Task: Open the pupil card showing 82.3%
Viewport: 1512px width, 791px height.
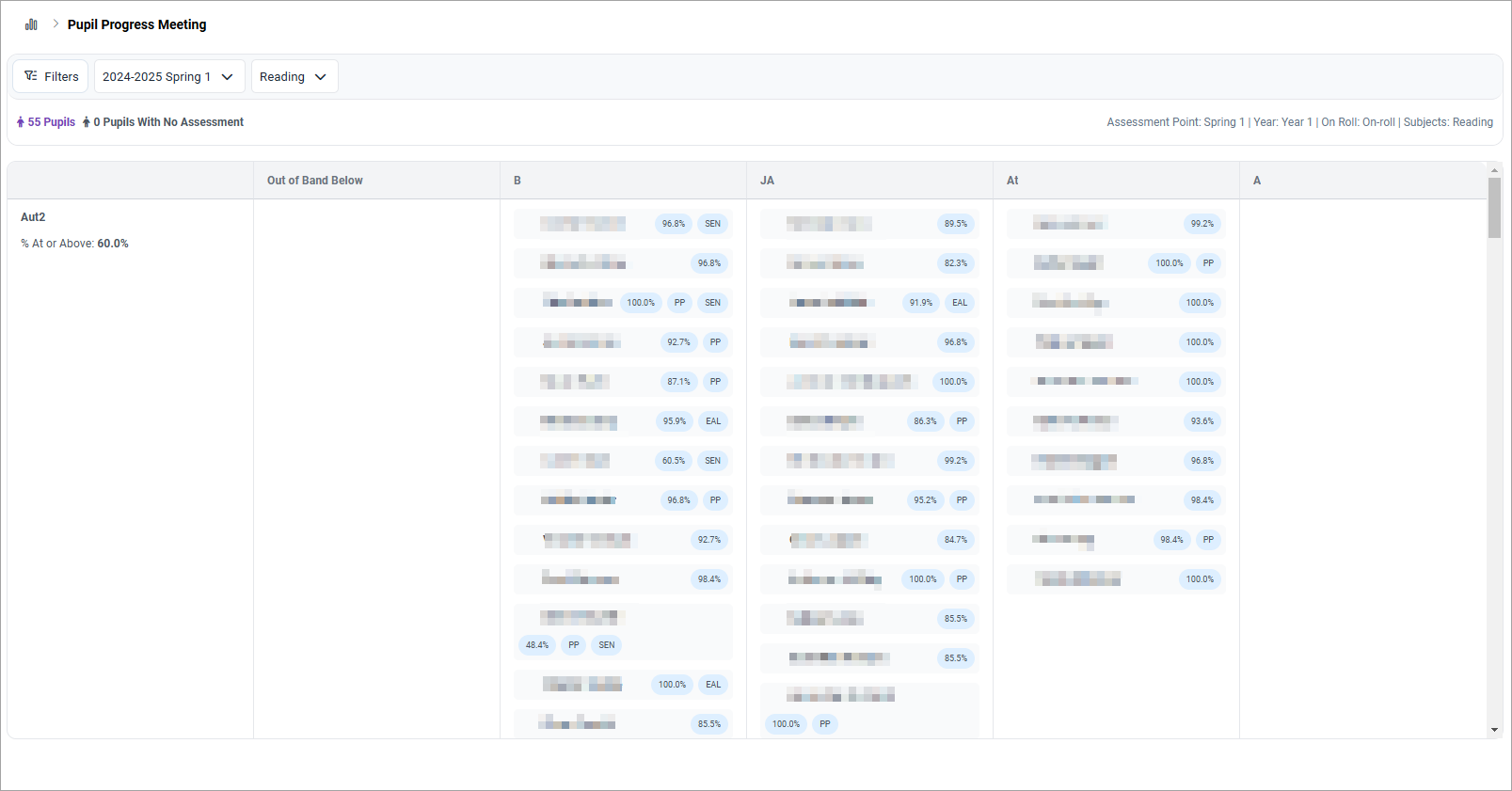Action: tap(868, 263)
